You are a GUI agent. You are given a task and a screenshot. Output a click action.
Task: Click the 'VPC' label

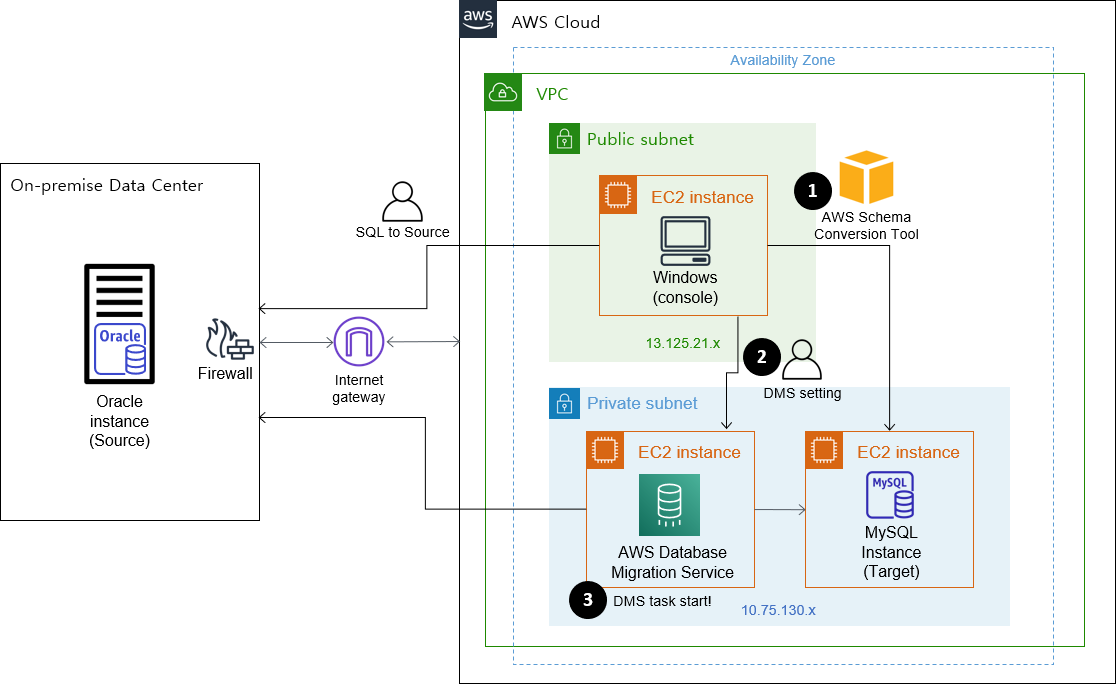(x=552, y=94)
